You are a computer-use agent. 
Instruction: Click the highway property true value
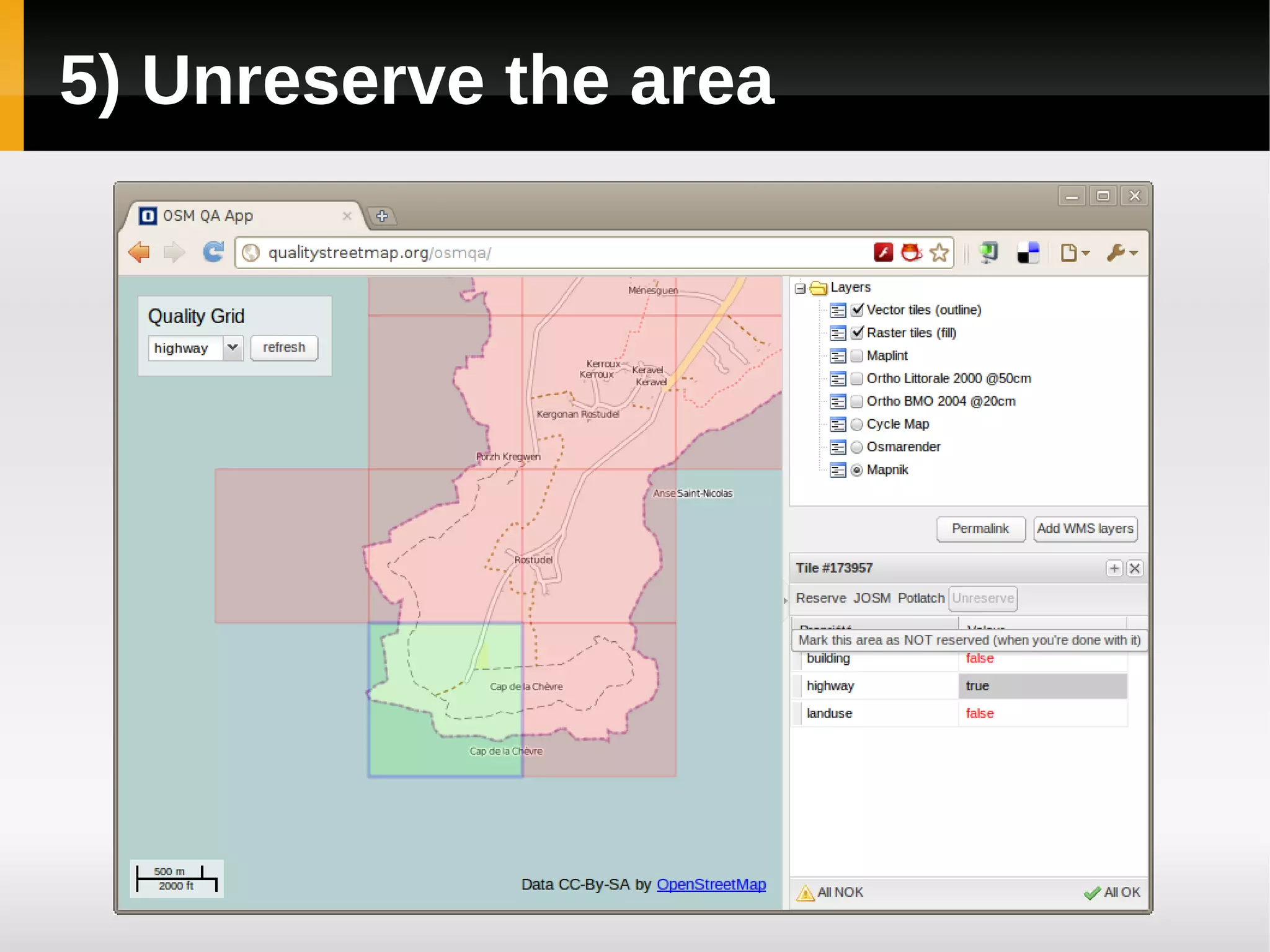[x=1043, y=686]
